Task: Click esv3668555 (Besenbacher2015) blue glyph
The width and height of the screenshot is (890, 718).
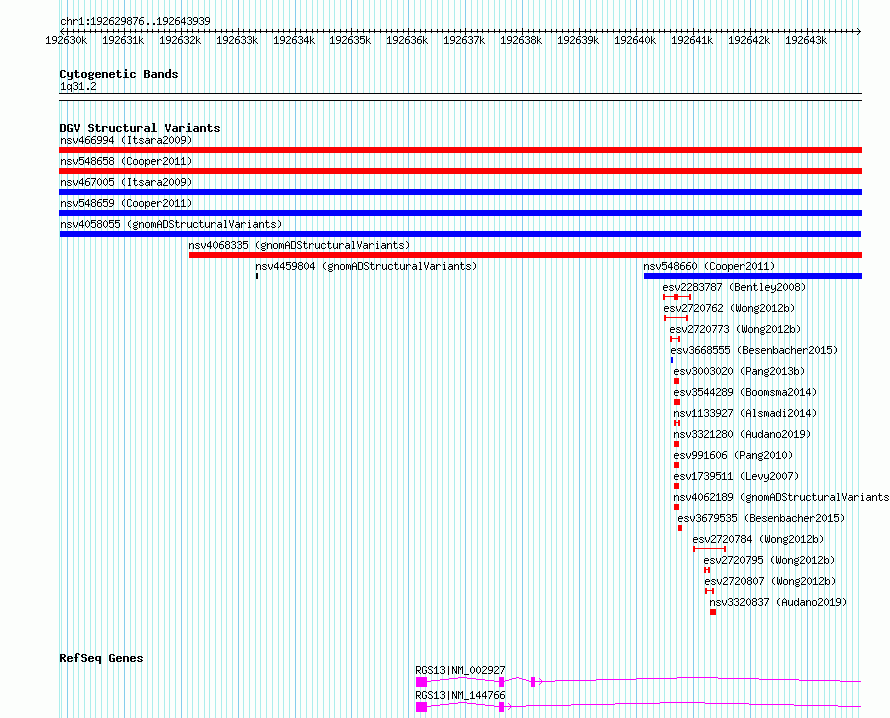Action: pos(672,360)
